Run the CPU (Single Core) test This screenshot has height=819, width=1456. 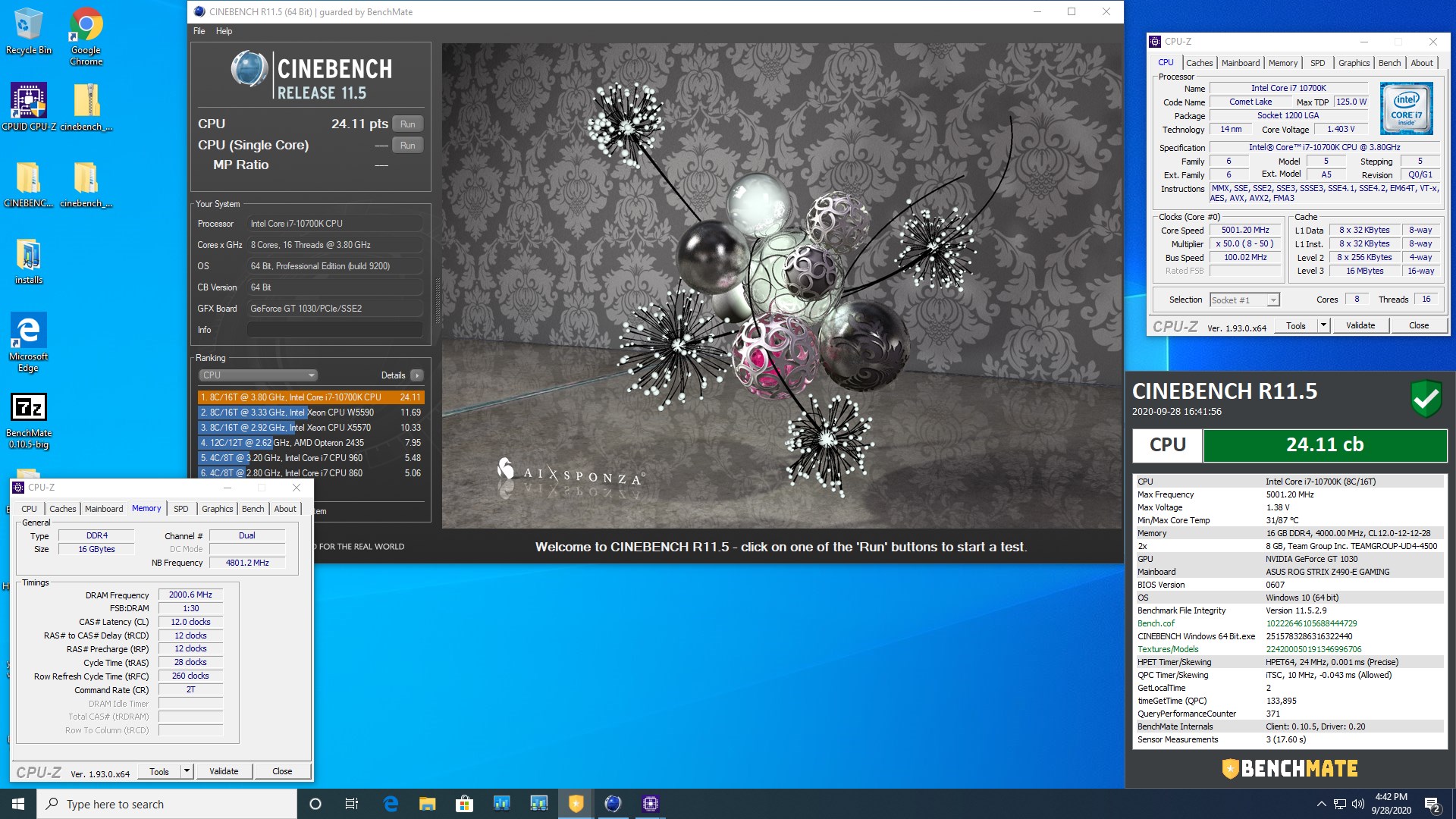point(408,145)
